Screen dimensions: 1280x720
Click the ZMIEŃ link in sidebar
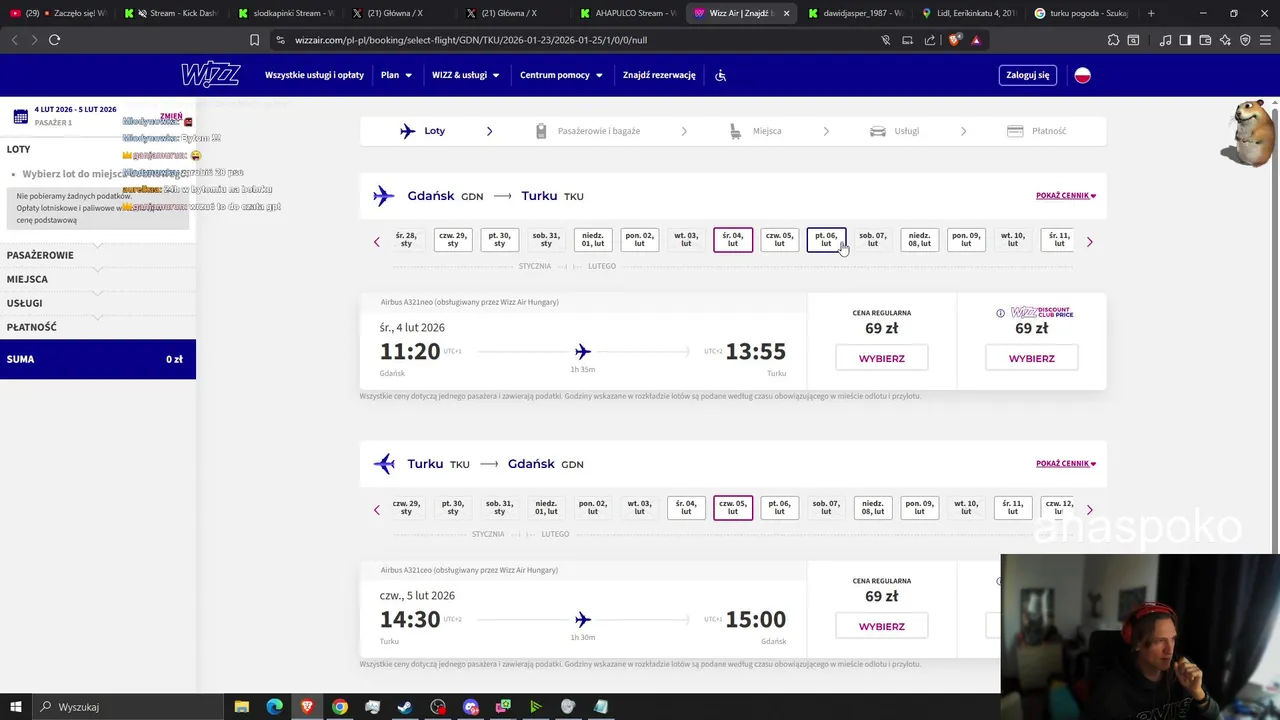point(171,116)
